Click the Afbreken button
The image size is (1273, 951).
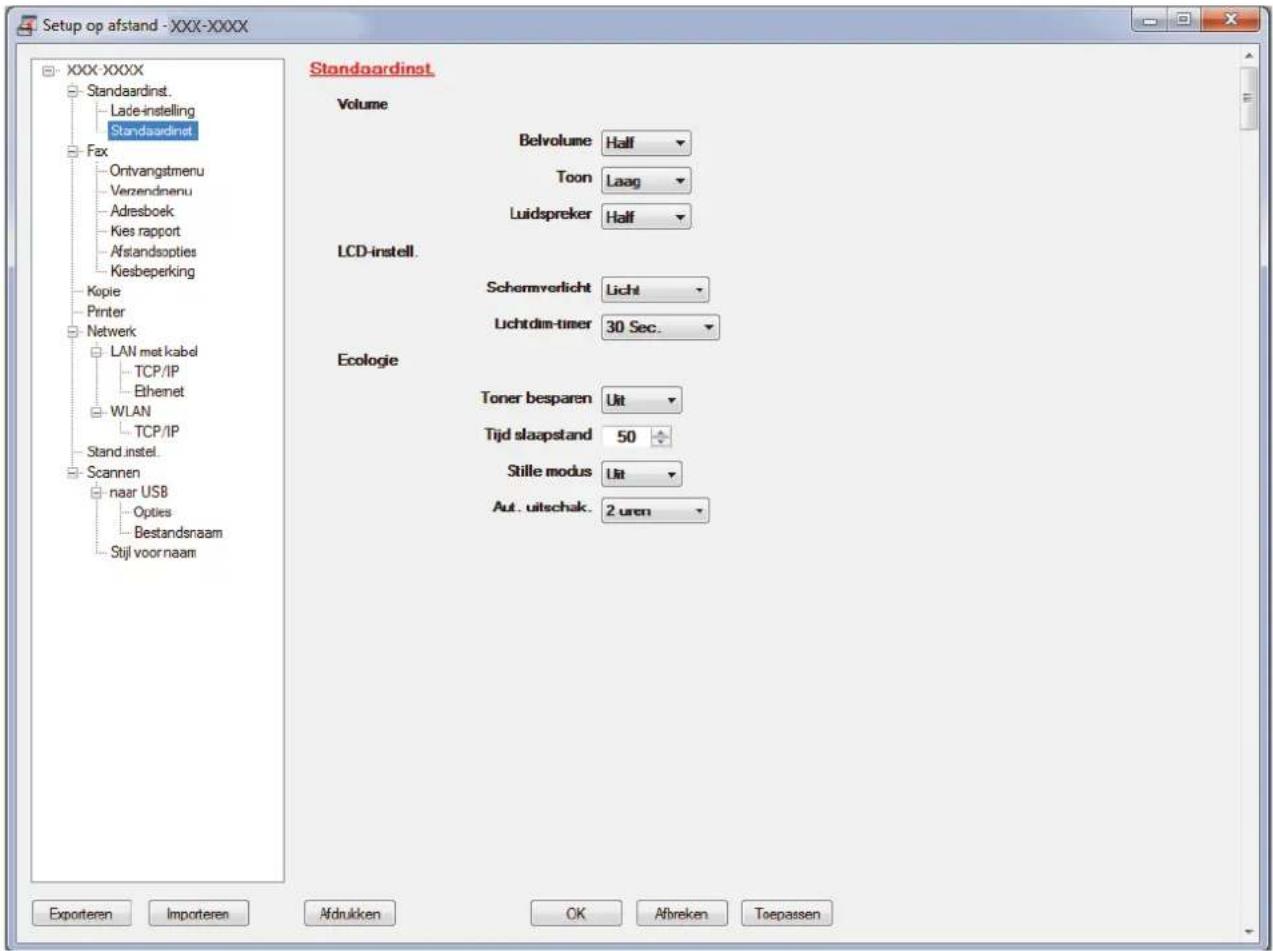[x=682, y=913]
